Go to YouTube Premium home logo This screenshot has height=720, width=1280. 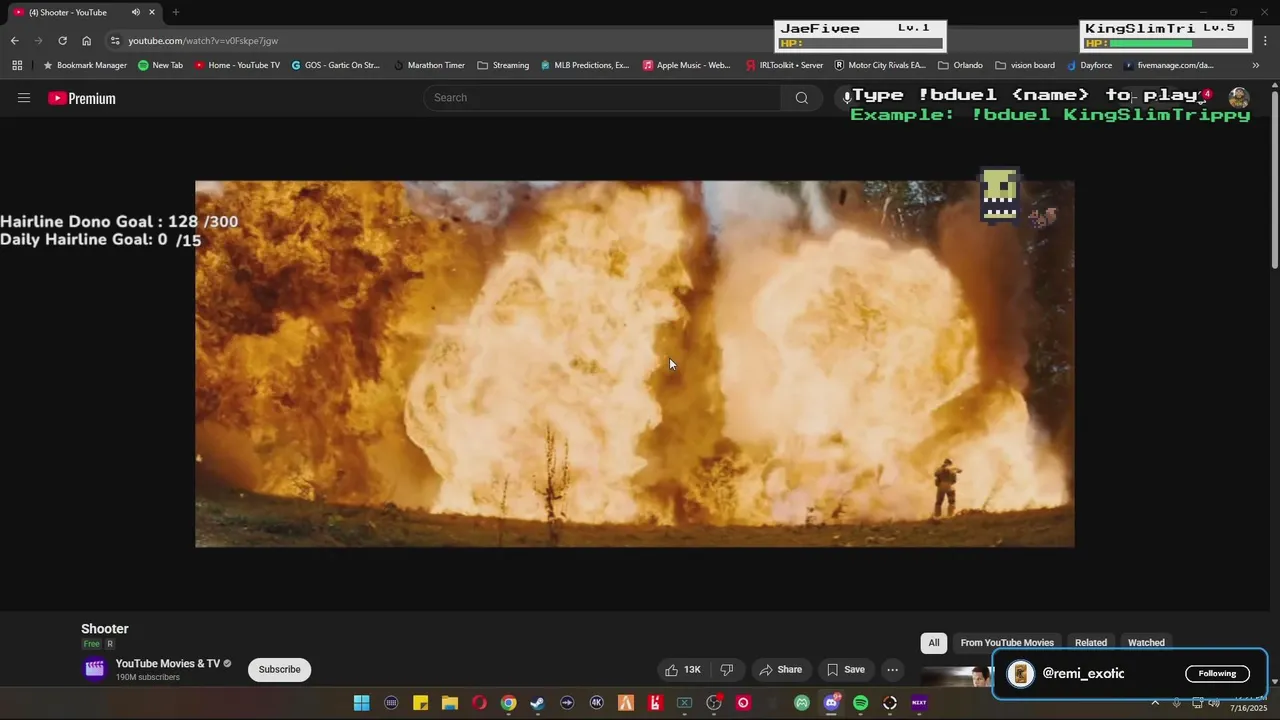tap(82, 98)
